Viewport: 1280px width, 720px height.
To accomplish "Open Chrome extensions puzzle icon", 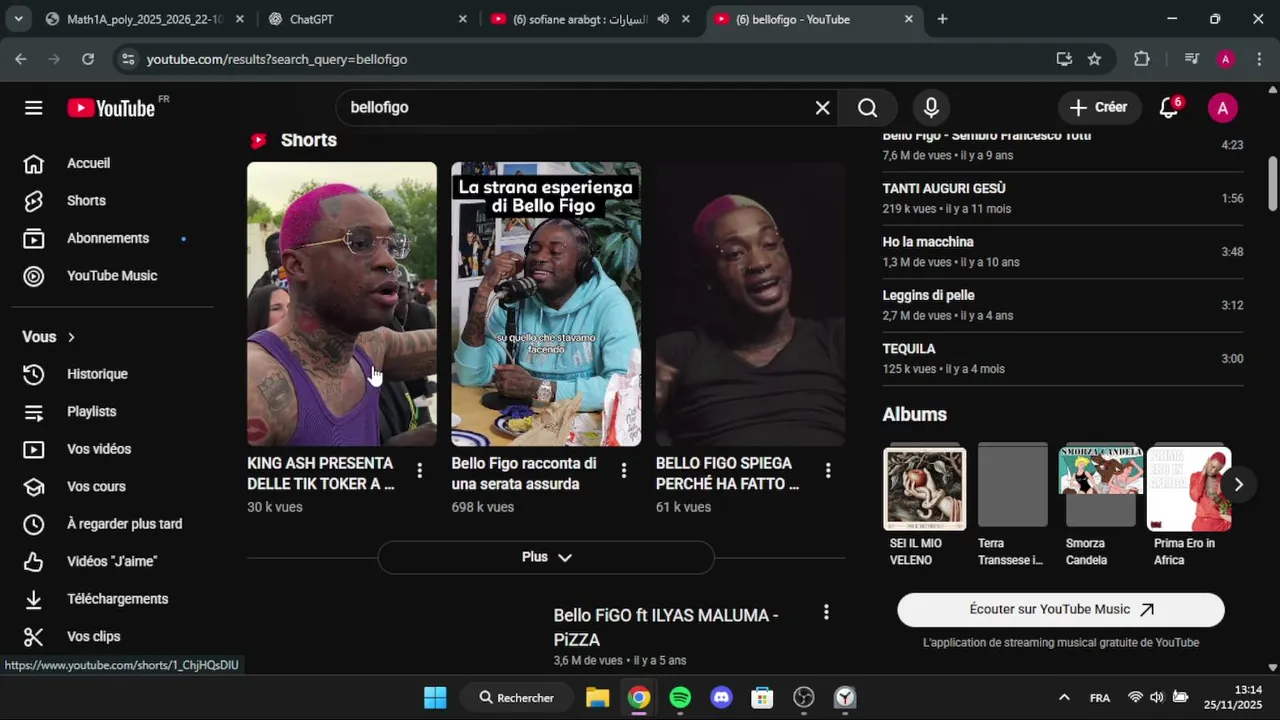I will [x=1142, y=59].
